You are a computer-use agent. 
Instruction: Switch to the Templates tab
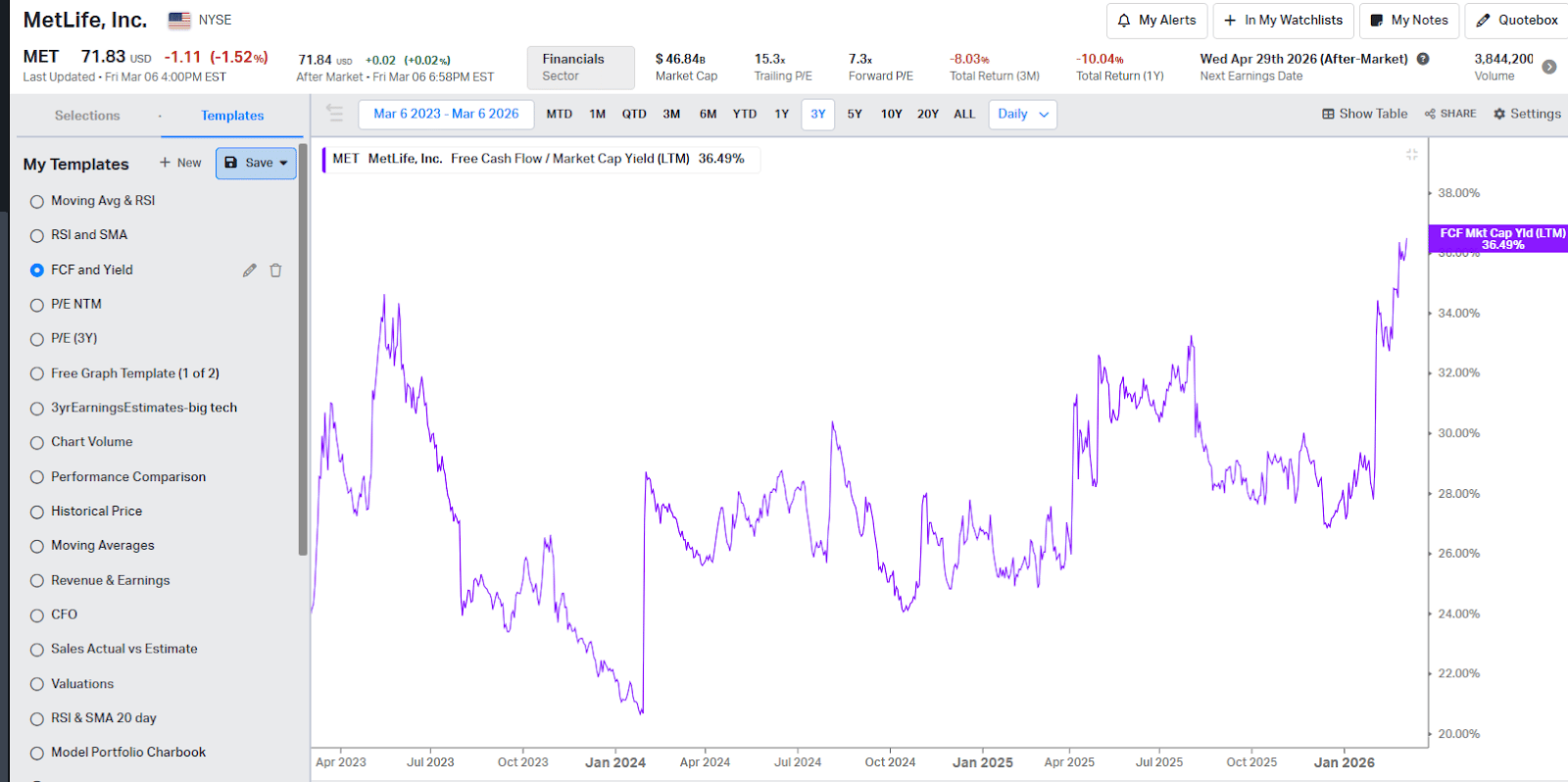point(232,116)
